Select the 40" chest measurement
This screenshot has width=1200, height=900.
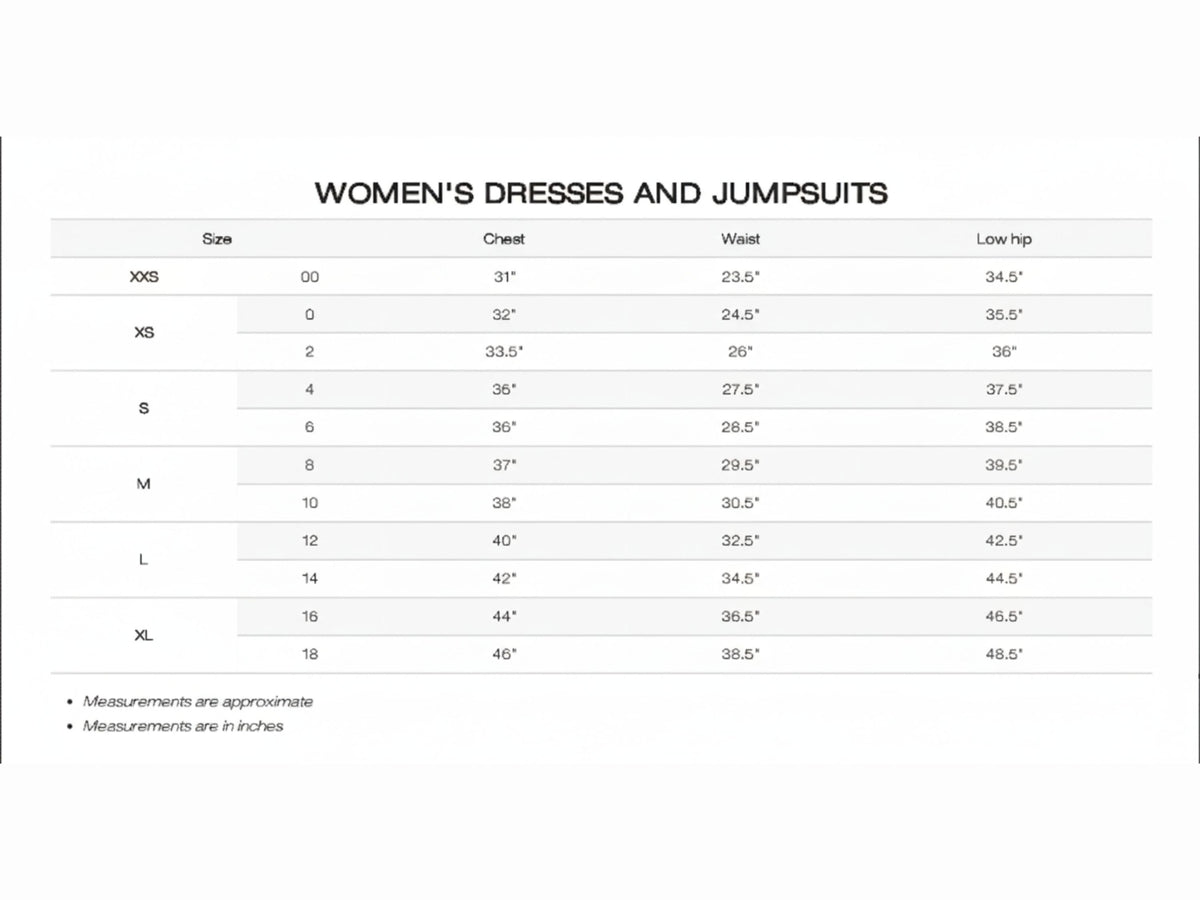point(504,541)
